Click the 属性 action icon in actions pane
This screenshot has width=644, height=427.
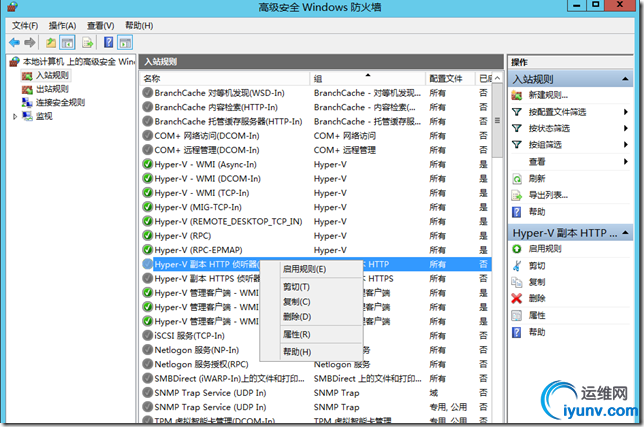(x=517, y=315)
